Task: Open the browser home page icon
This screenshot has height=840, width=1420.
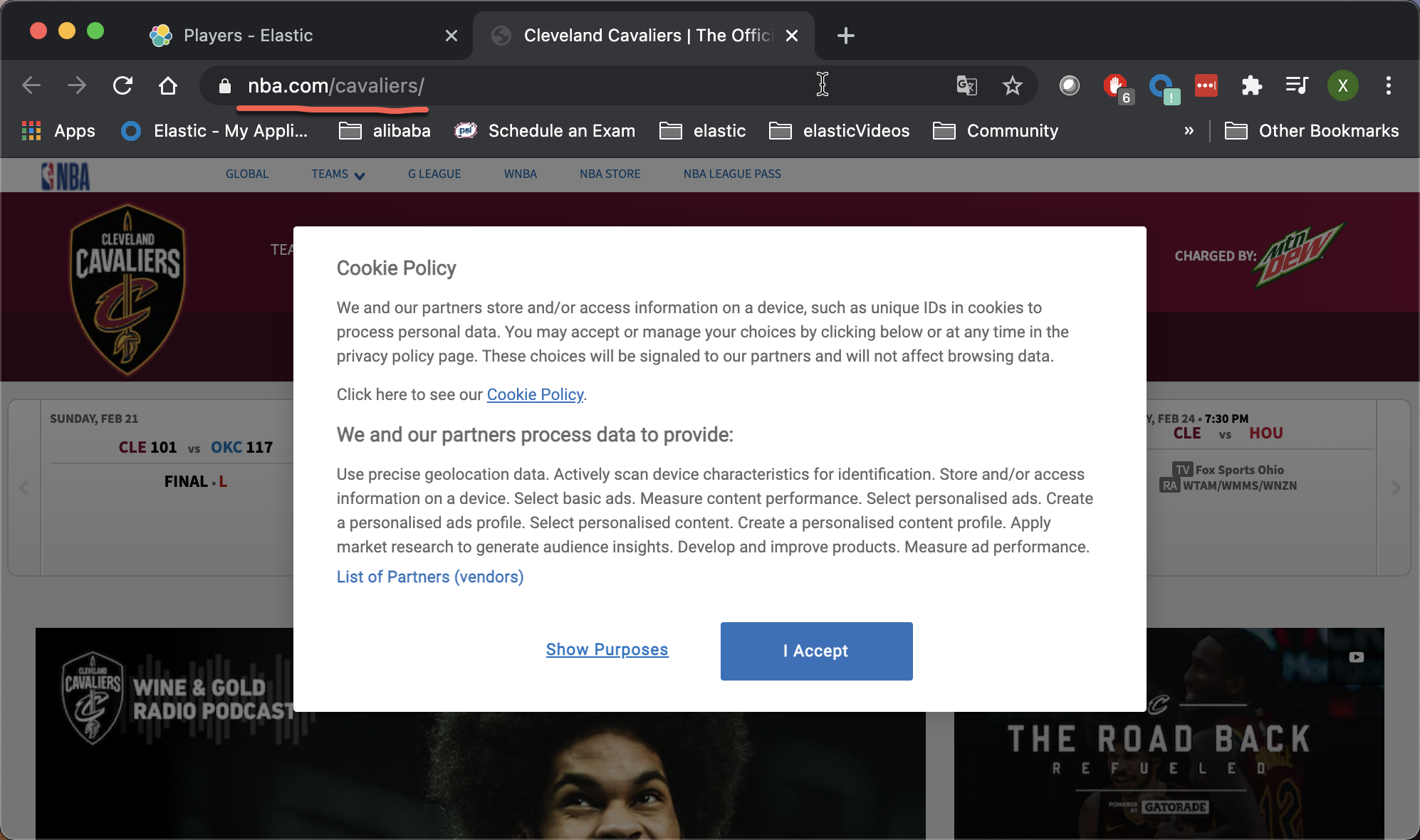Action: tap(168, 86)
